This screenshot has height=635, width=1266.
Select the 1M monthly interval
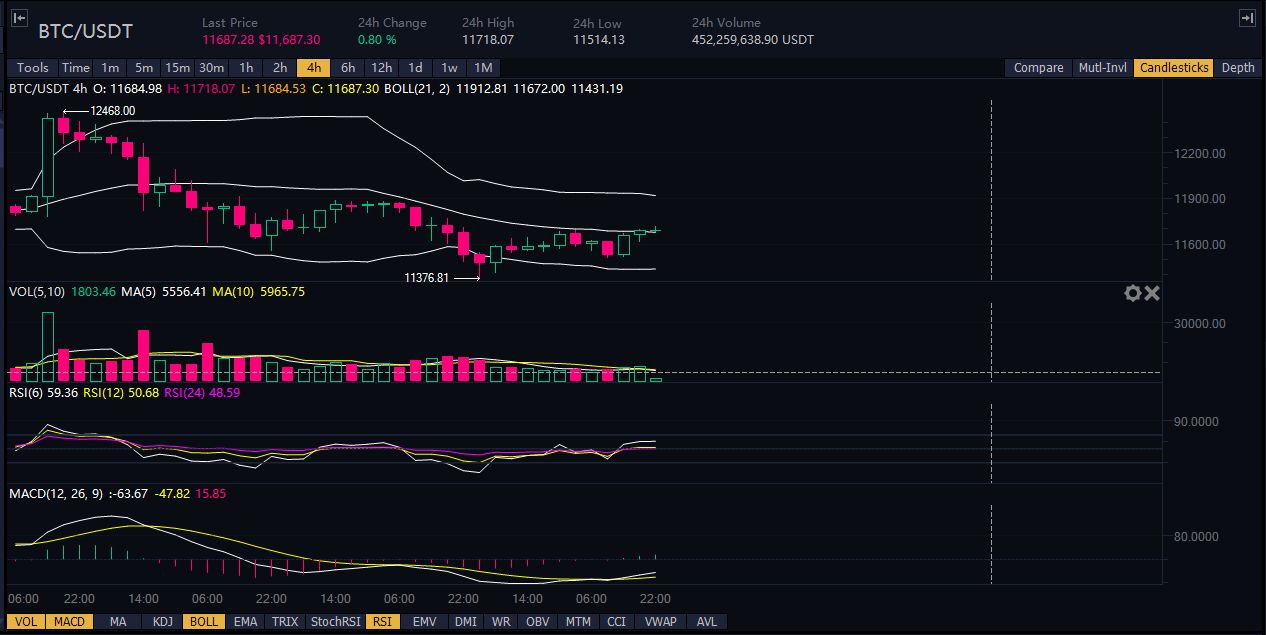(483, 68)
